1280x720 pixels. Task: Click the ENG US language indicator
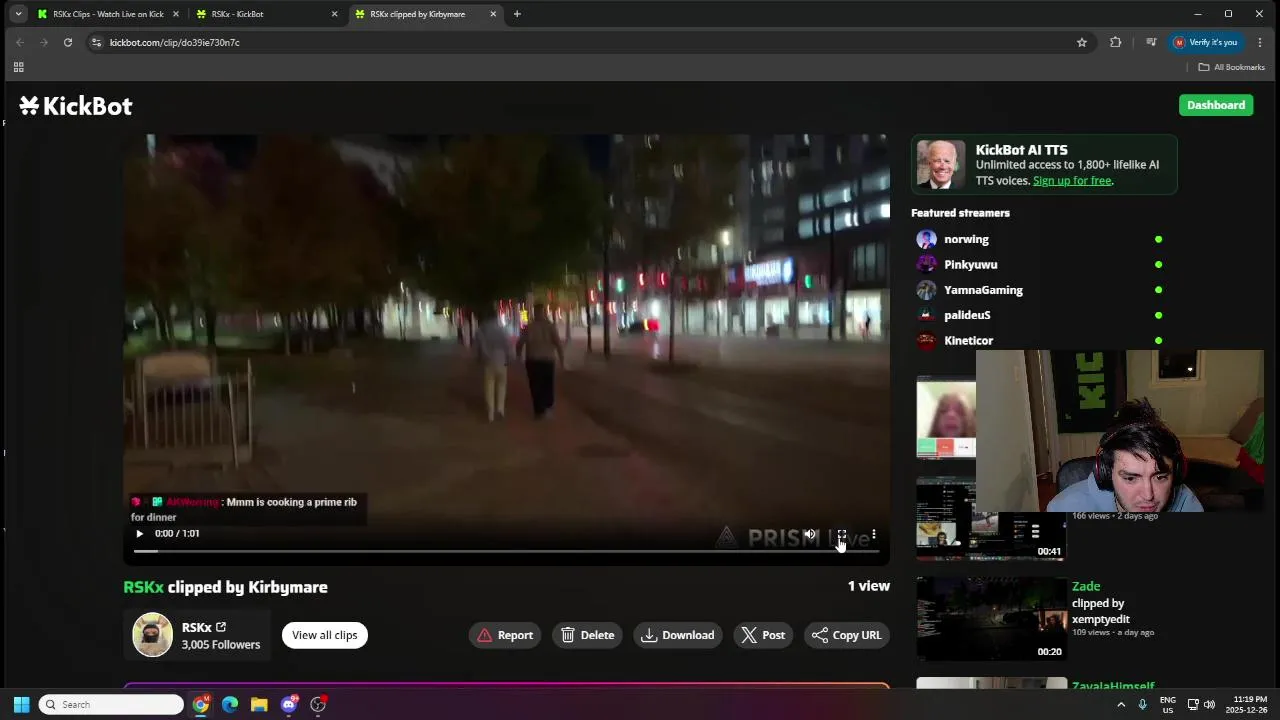pyautogui.click(x=1168, y=704)
